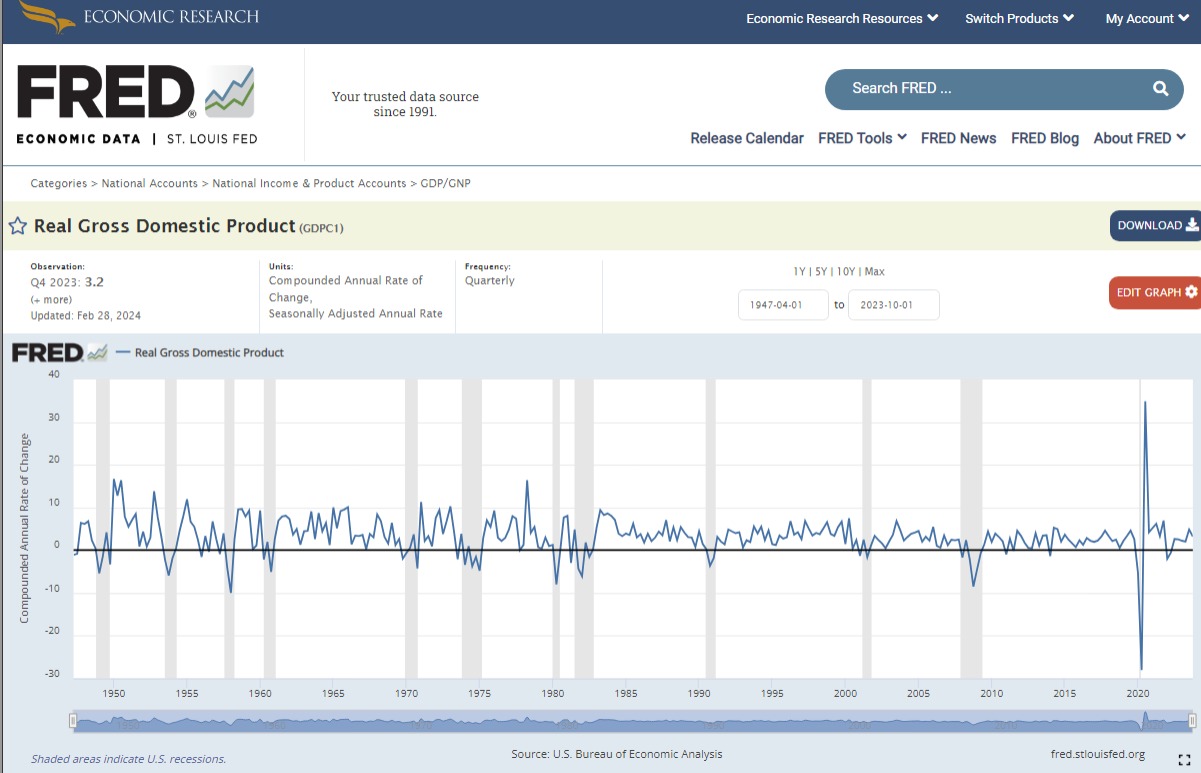The height and width of the screenshot is (773, 1201).
Task: Open the Economic Research Resources menu
Action: pos(841,18)
